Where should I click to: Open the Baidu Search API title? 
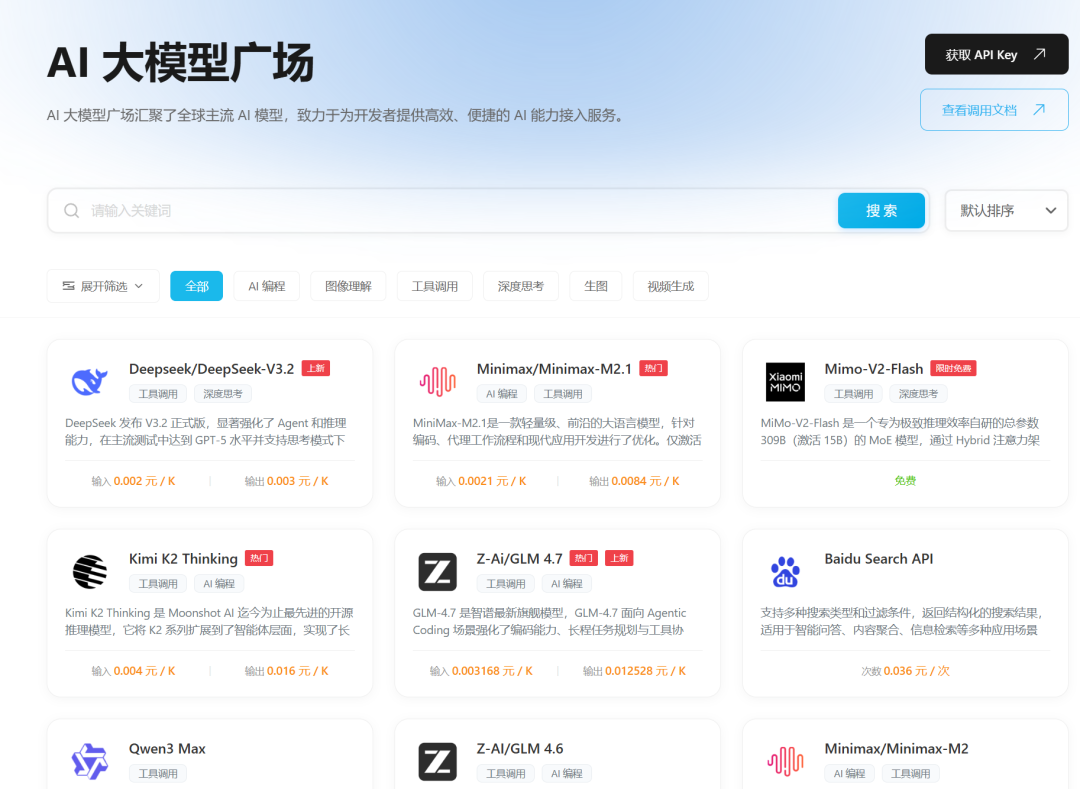tap(879, 558)
